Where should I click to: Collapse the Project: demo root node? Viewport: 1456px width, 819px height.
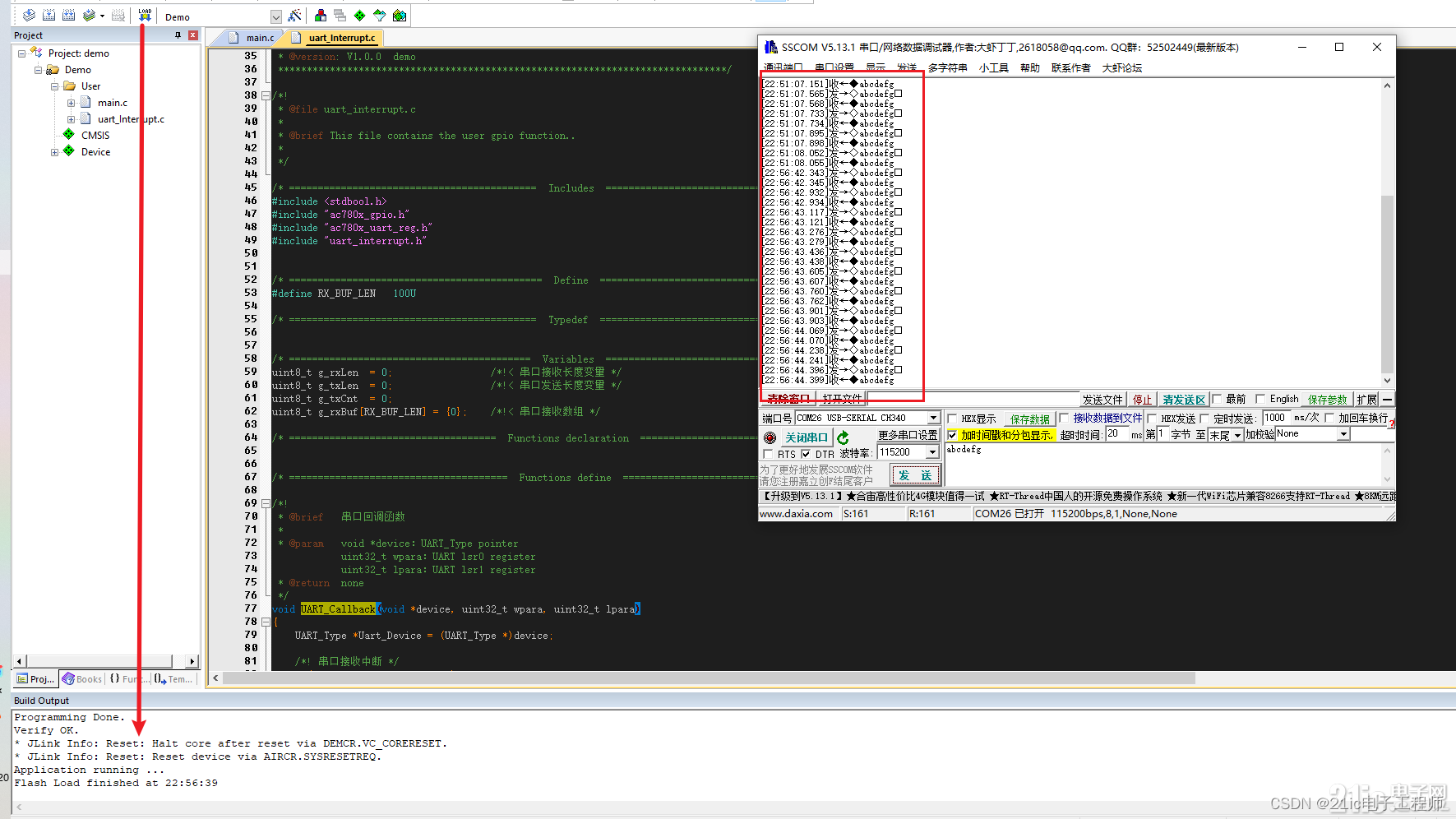[x=21, y=53]
